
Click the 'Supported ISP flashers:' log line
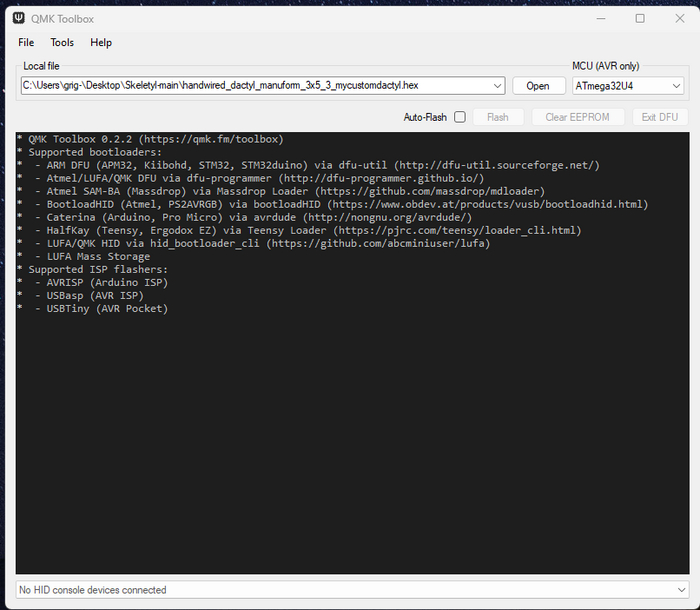point(92,269)
